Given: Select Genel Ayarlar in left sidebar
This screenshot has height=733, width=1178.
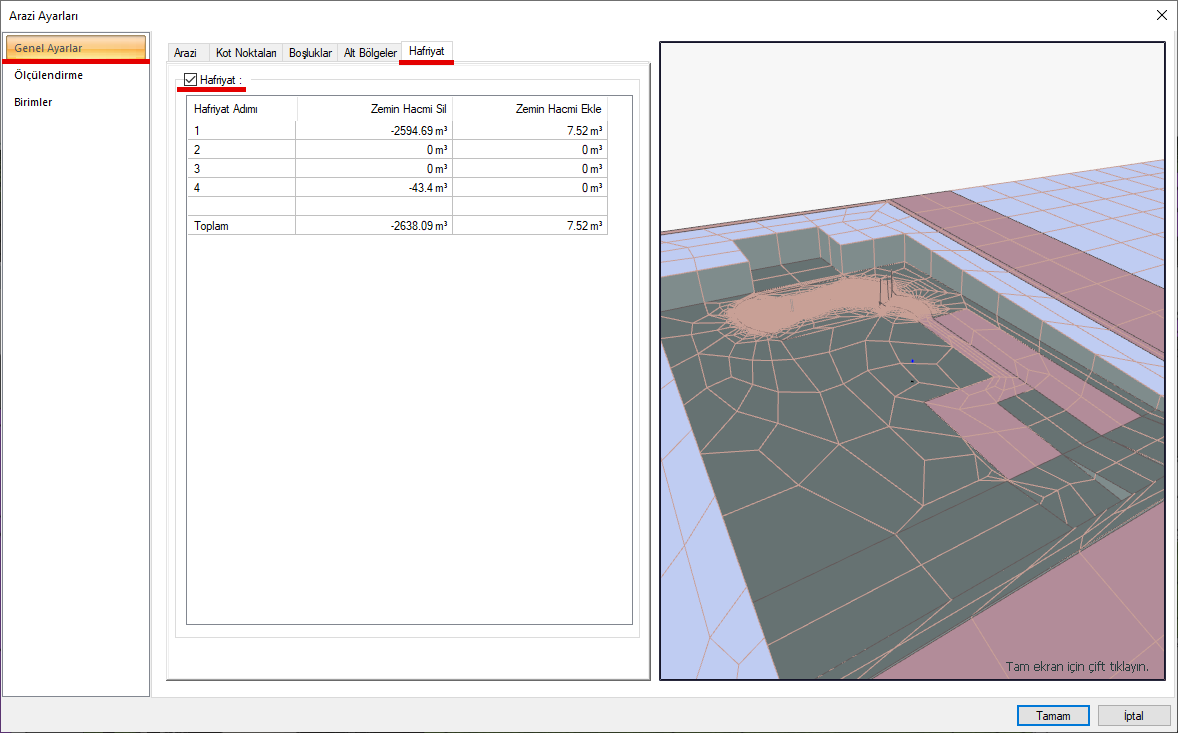Looking at the screenshot, I should pyautogui.click(x=75, y=48).
